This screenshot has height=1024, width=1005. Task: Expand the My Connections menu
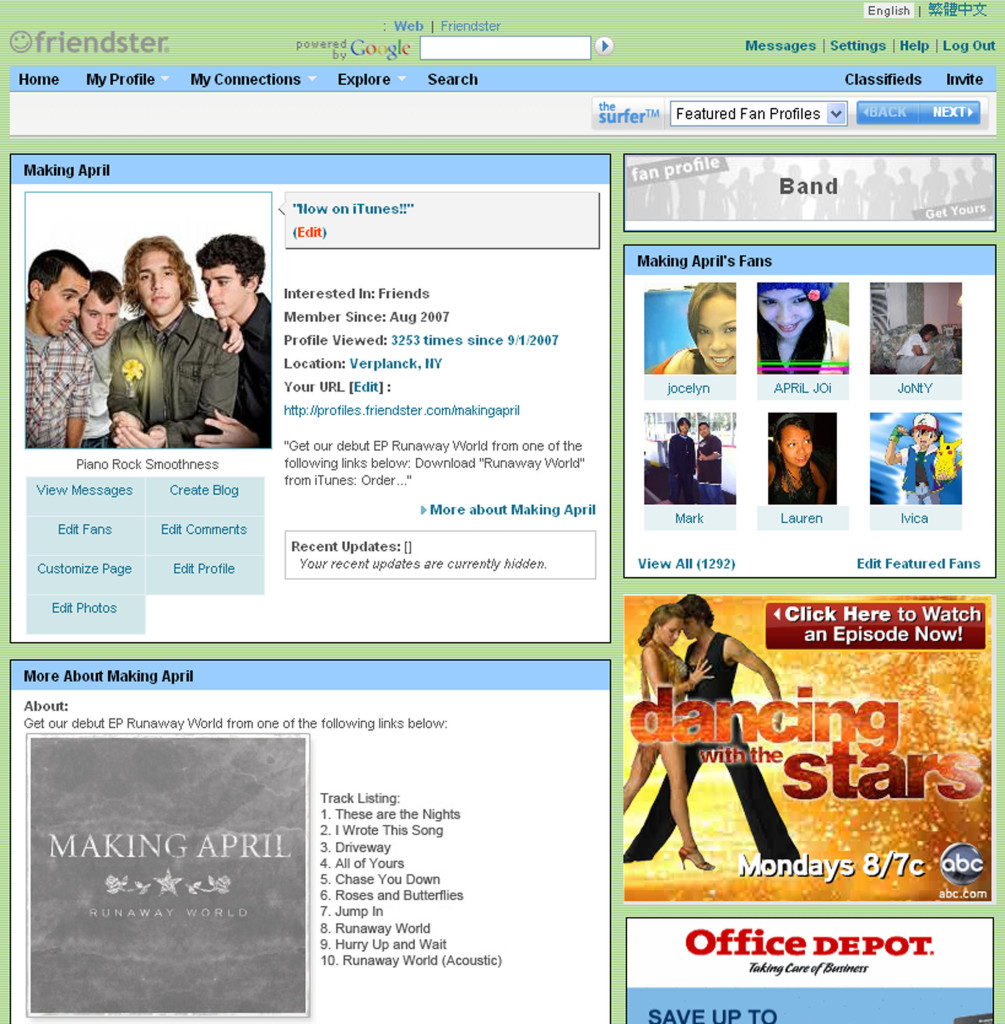[x=245, y=80]
